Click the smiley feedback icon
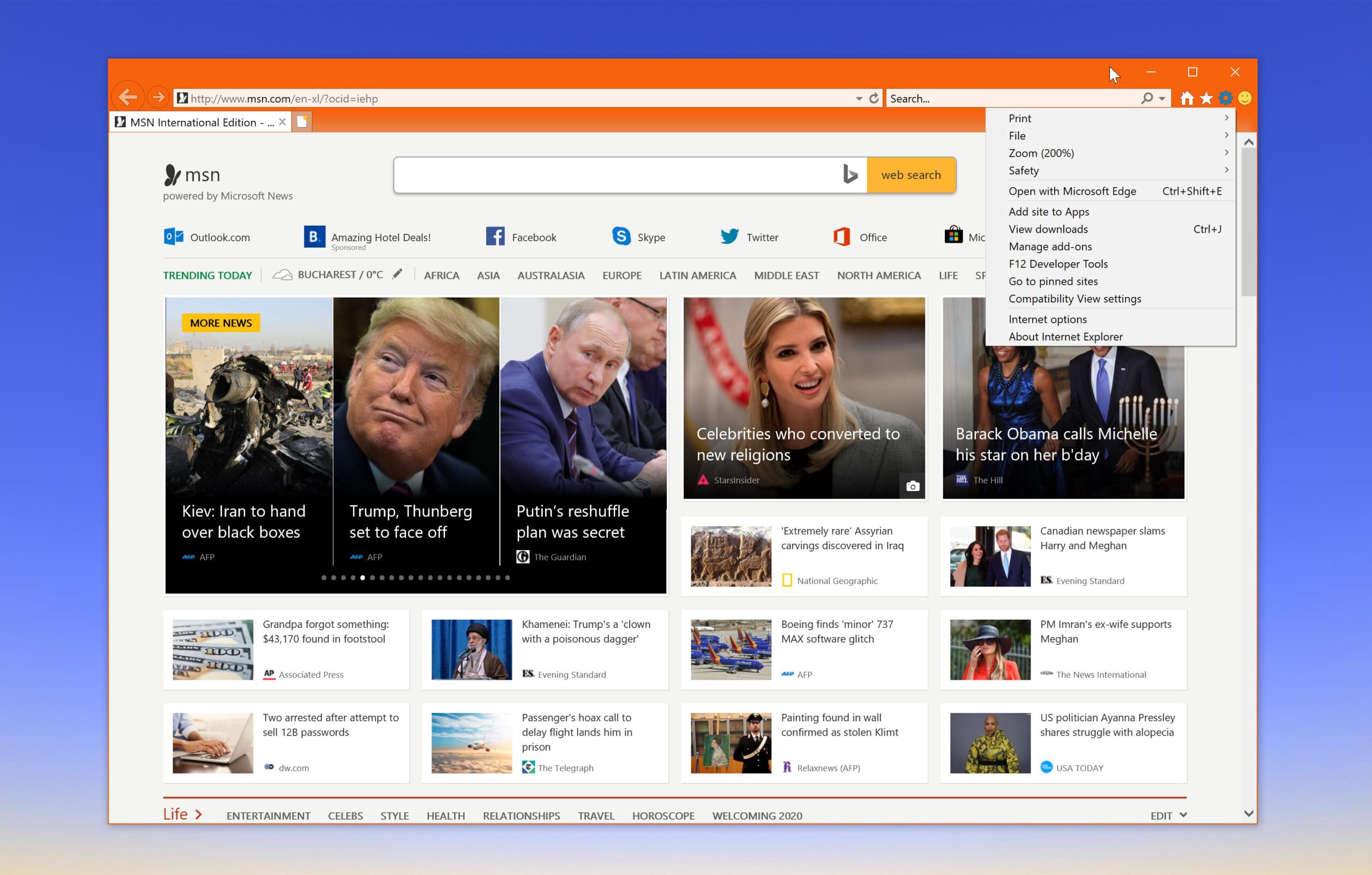Image resolution: width=1372 pixels, height=875 pixels. pos(1245,99)
